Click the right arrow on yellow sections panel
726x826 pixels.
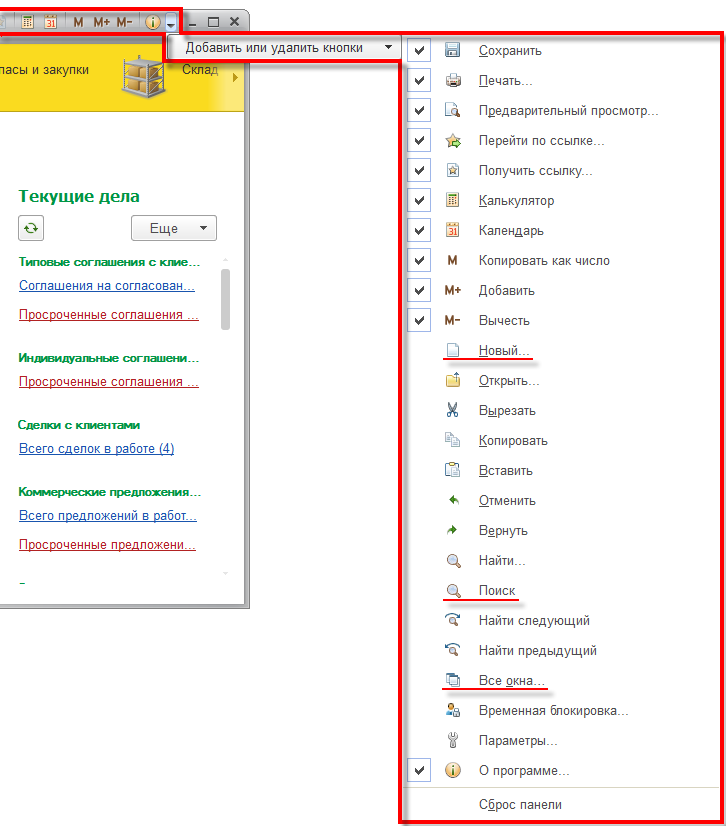(235, 77)
